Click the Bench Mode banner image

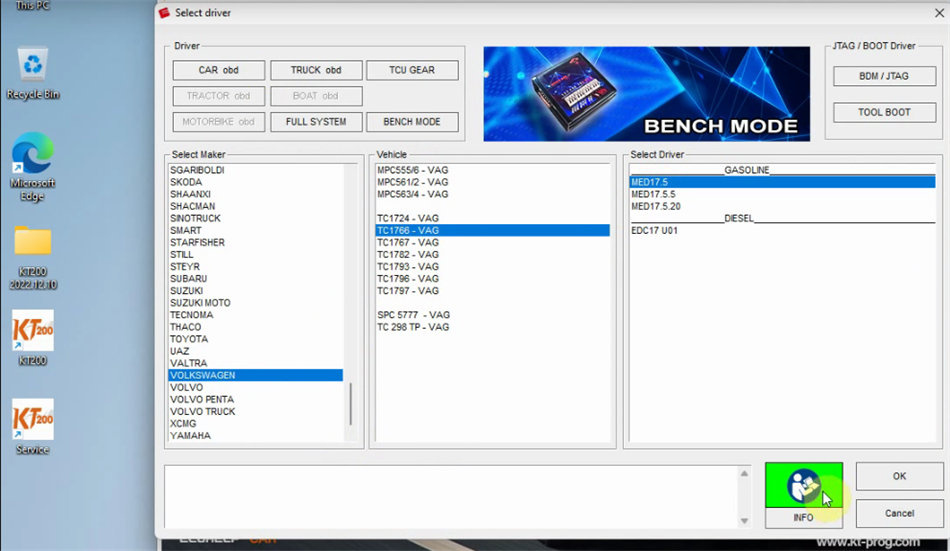point(646,93)
